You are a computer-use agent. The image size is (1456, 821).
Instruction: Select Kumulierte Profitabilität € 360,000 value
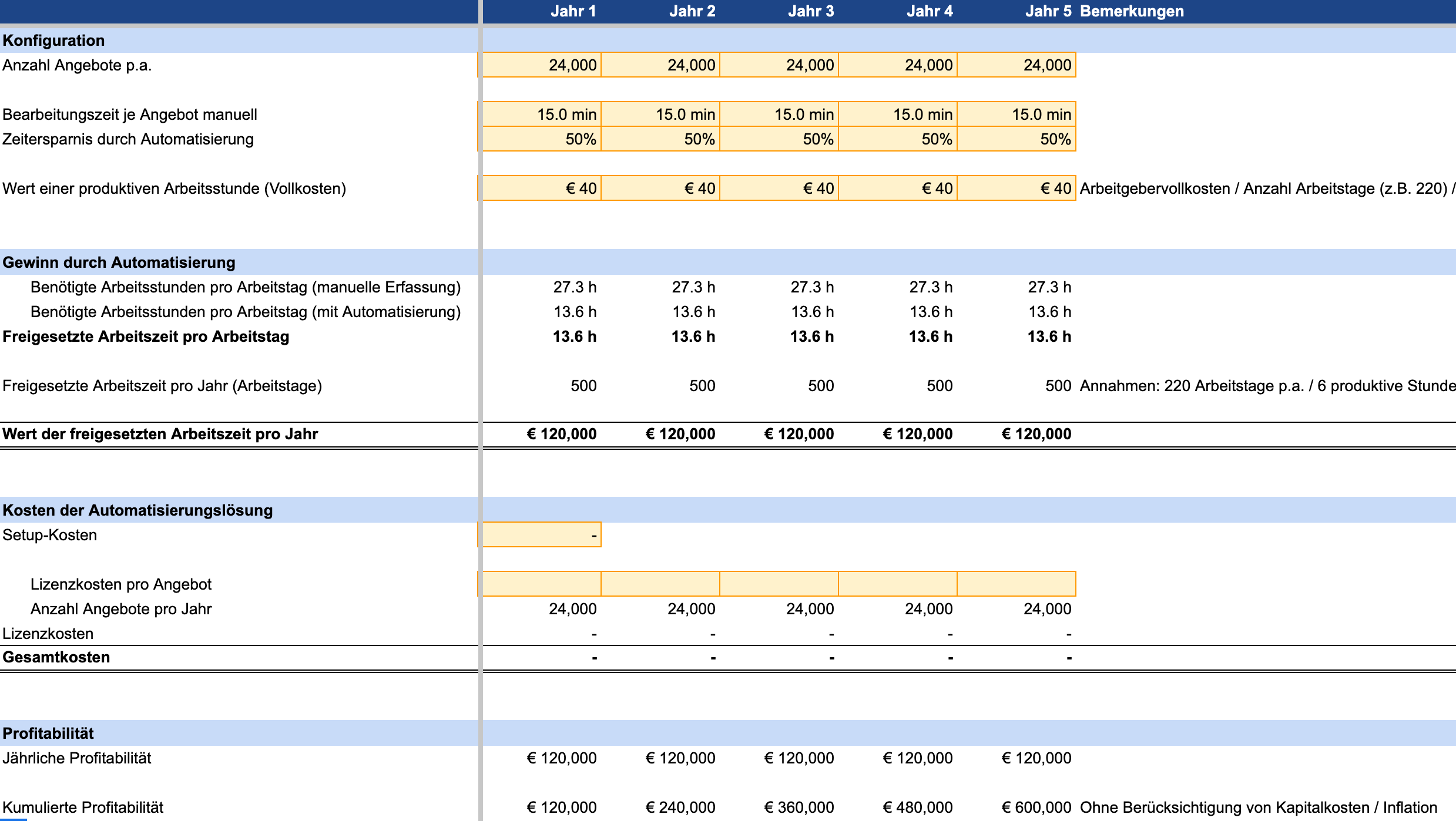pyautogui.click(x=799, y=807)
